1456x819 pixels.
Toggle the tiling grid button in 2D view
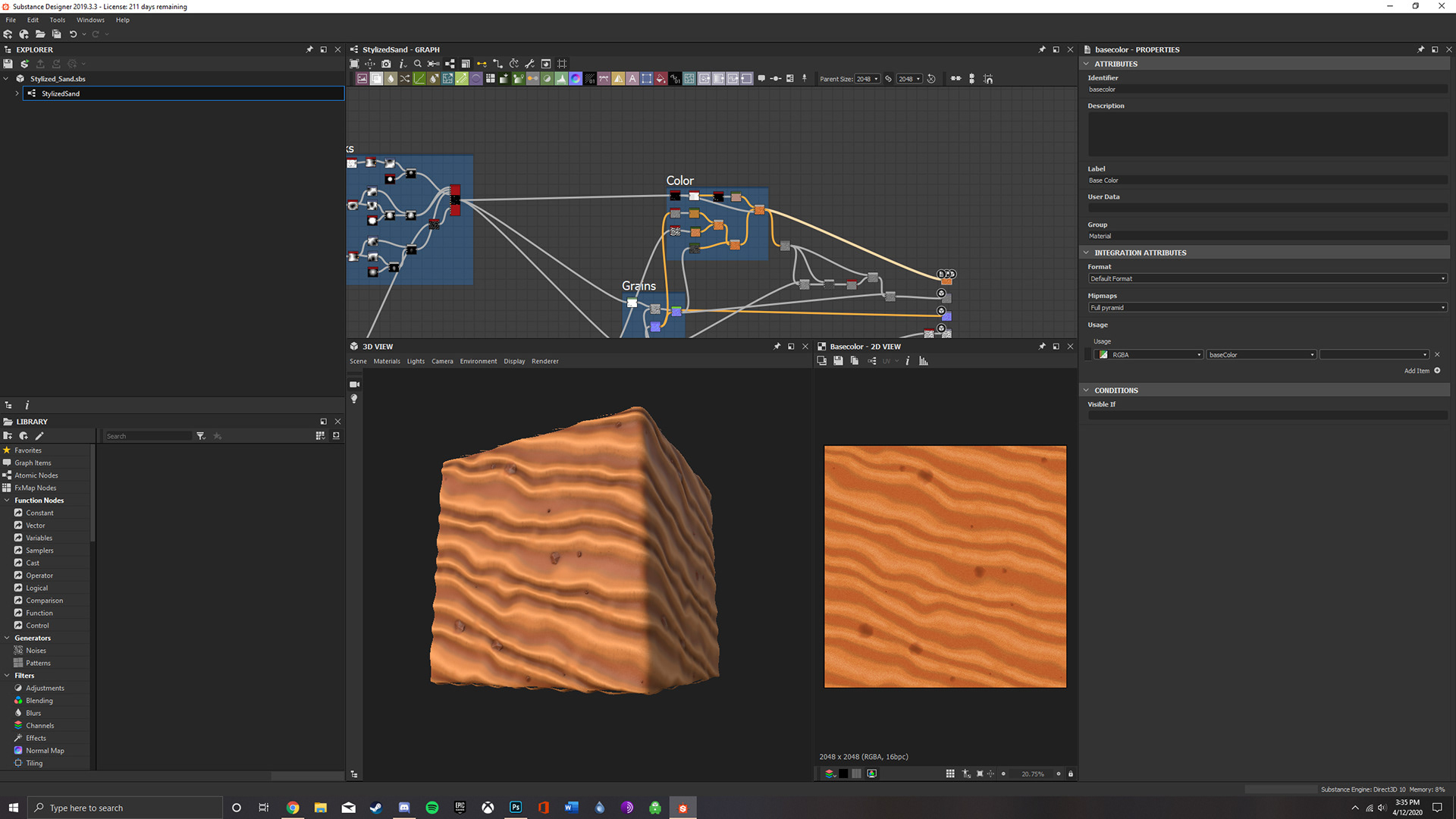click(950, 774)
